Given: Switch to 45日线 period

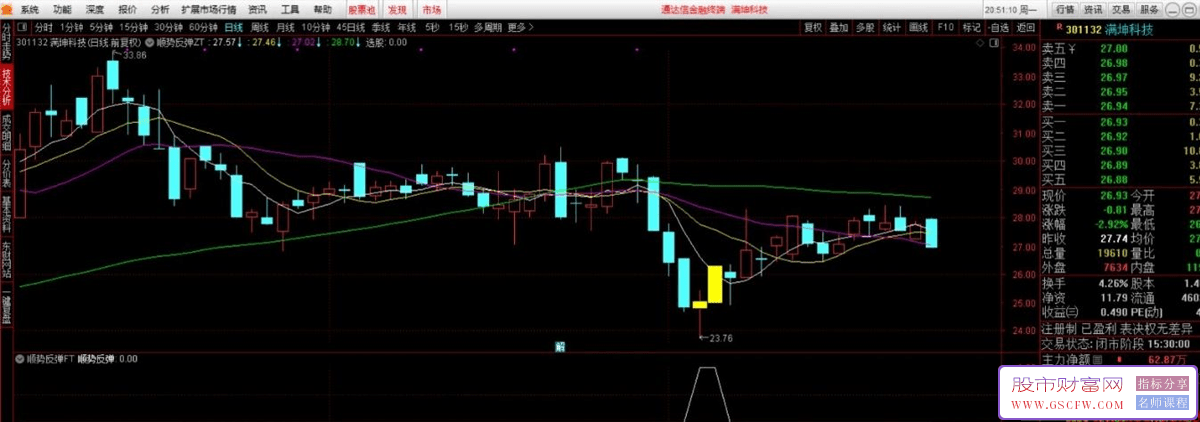Looking at the screenshot, I should click(x=351, y=27).
